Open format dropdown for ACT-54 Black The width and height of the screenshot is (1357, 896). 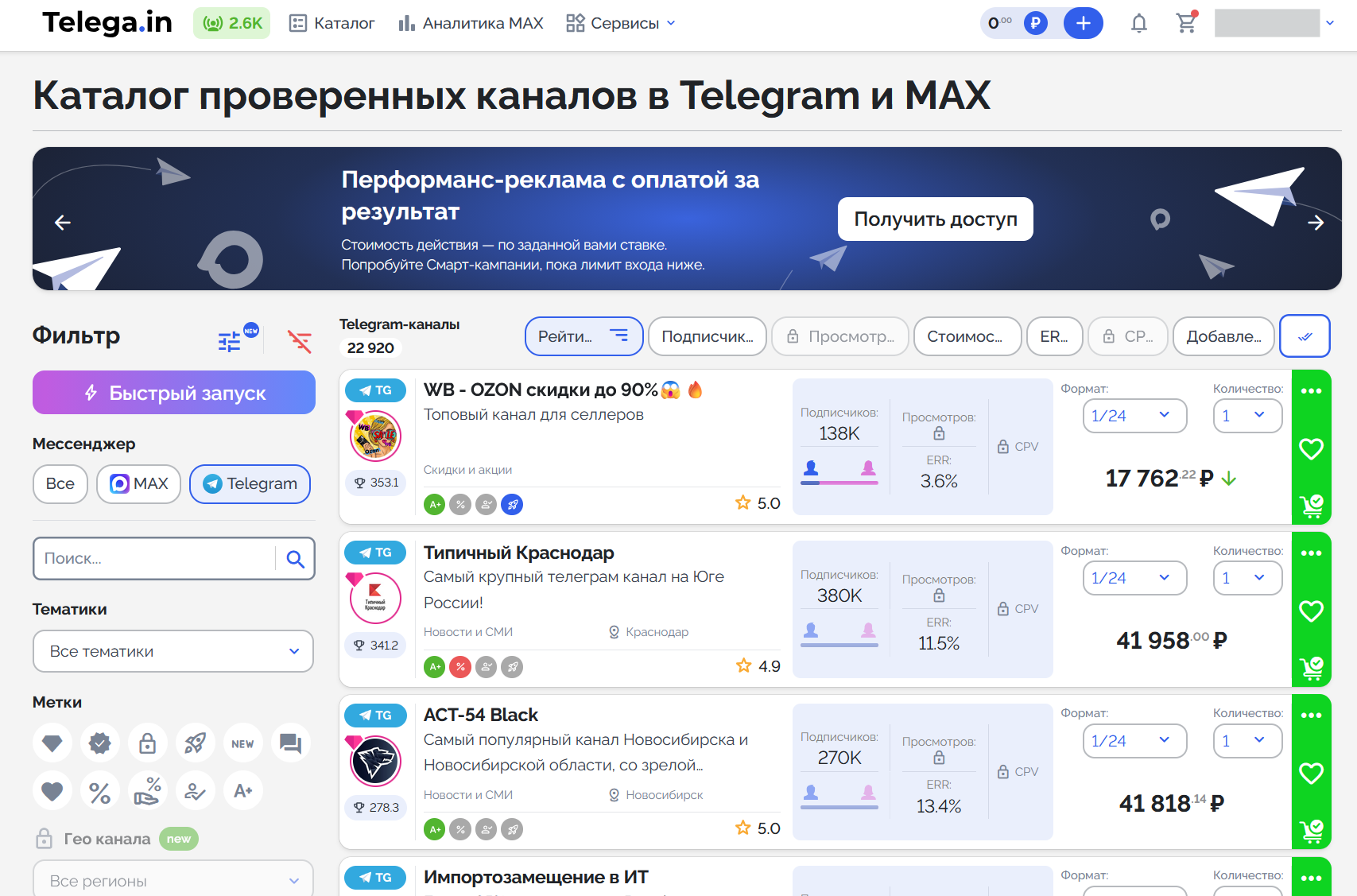coord(1134,741)
